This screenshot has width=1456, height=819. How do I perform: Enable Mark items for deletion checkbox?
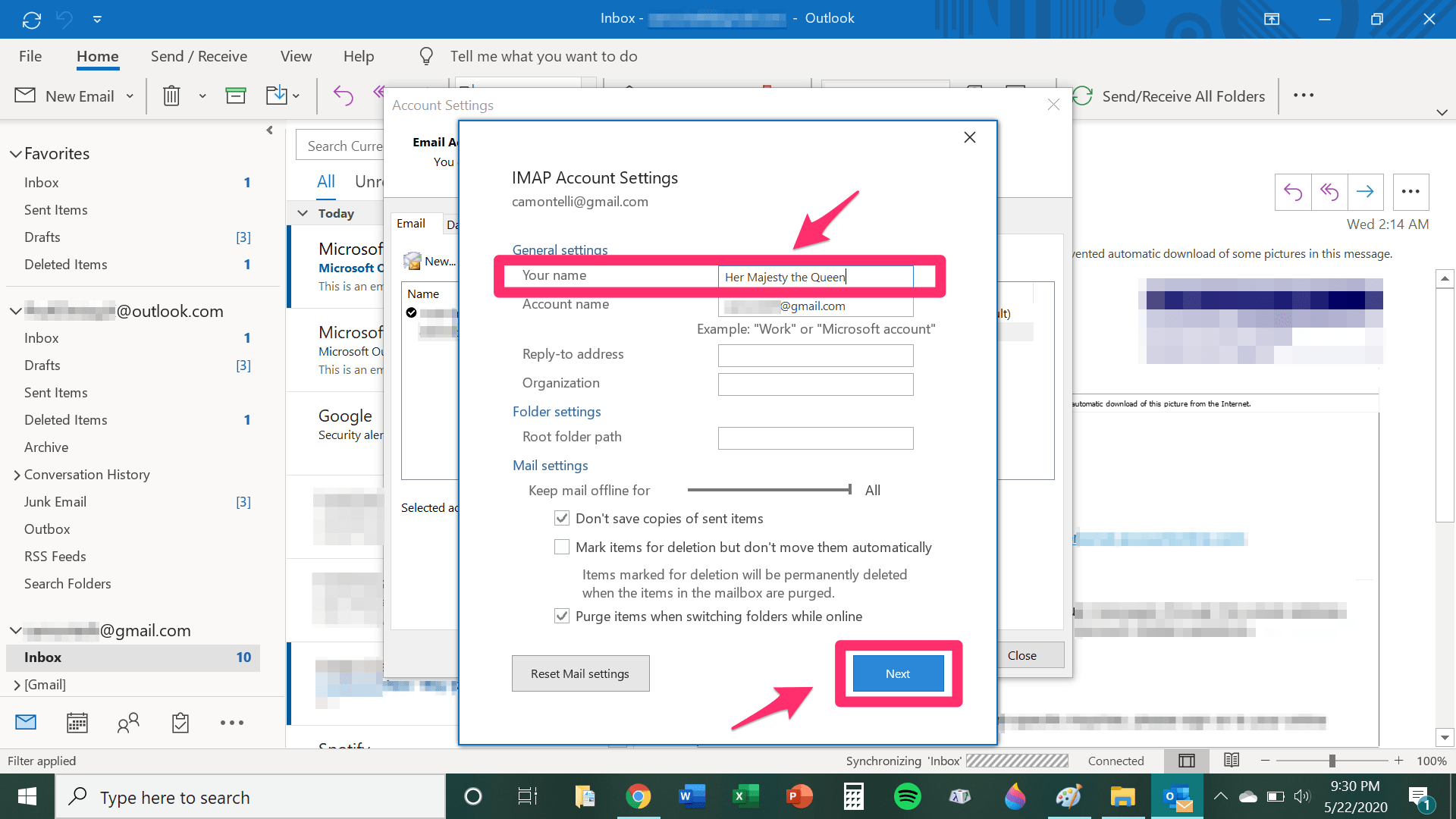pyautogui.click(x=562, y=548)
